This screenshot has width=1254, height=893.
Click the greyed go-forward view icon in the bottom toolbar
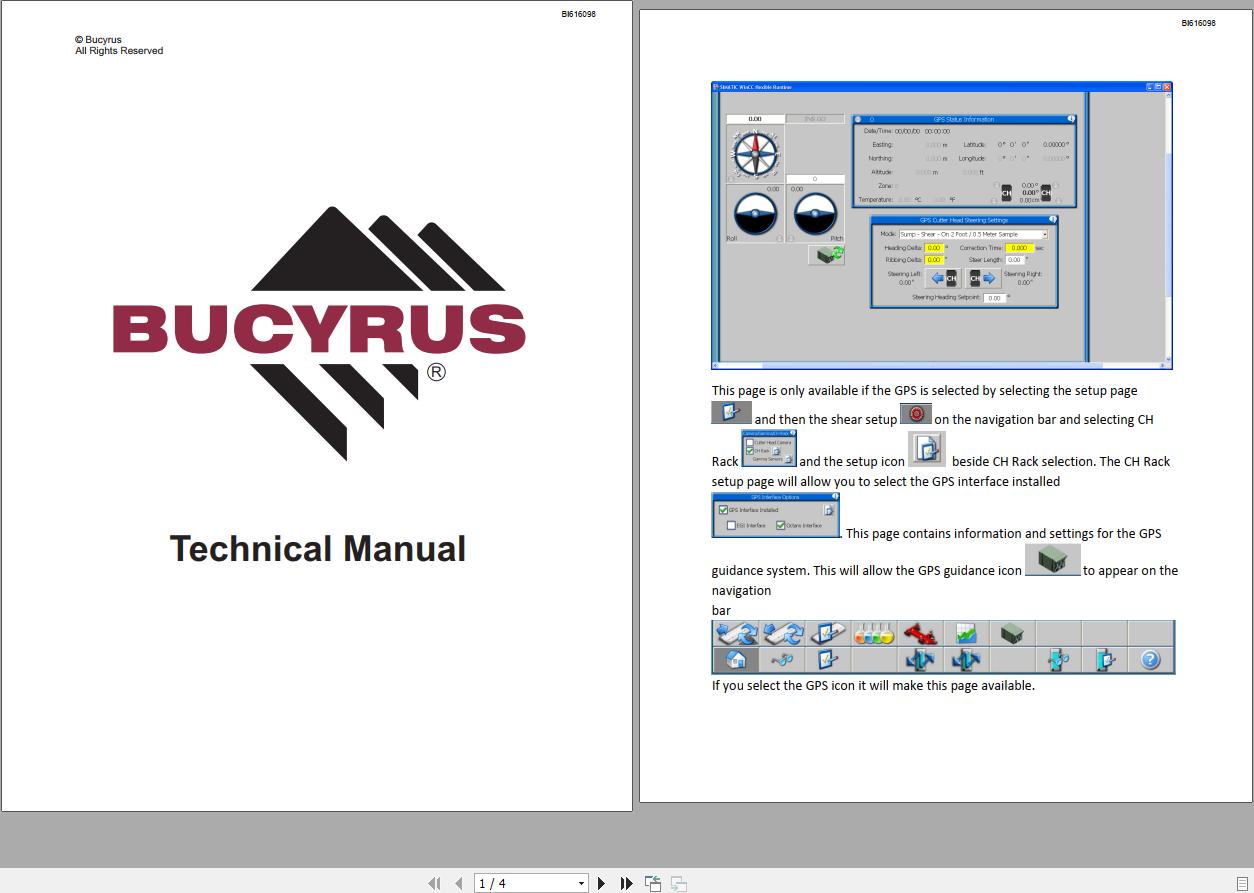(x=678, y=883)
